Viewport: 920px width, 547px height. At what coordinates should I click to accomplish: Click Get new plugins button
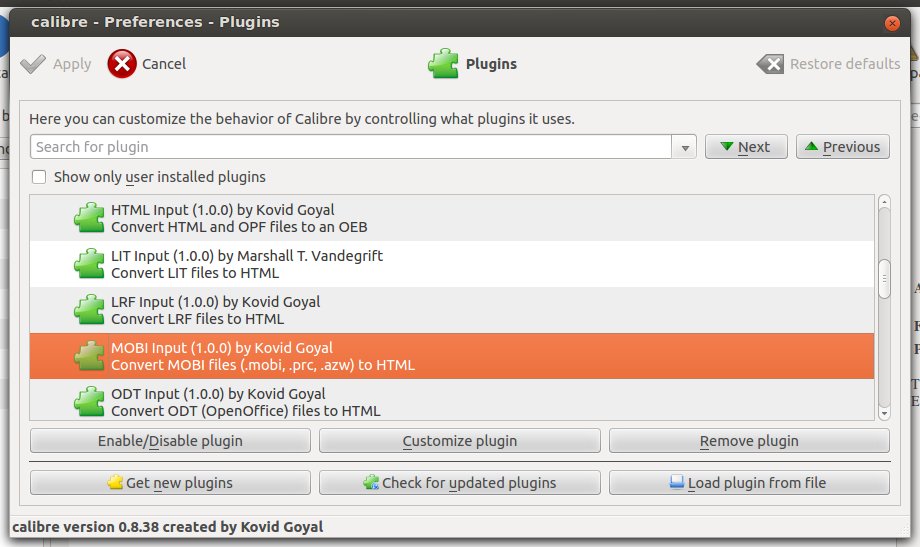(x=169, y=483)
